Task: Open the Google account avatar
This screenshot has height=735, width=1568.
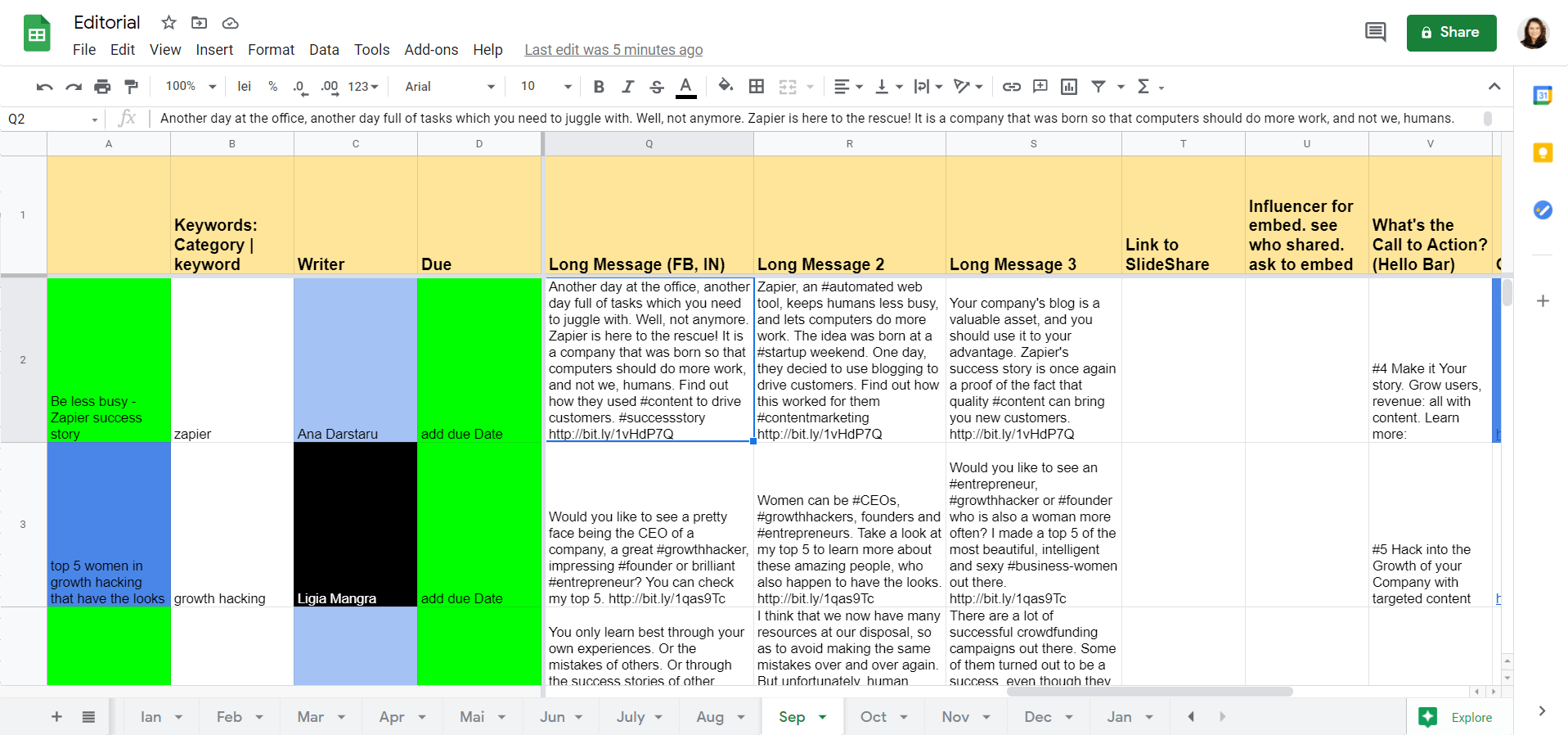Action: point(1533,33)
